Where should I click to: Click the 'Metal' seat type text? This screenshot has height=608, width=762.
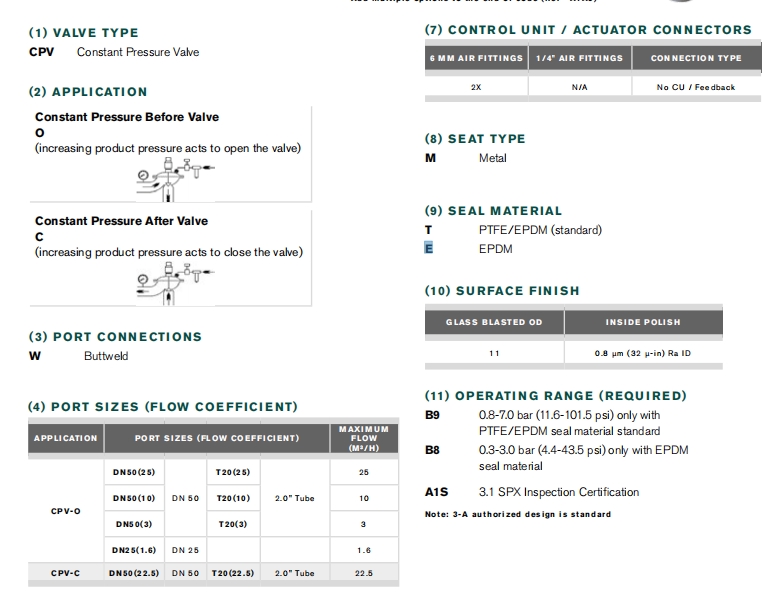[493, 158]
